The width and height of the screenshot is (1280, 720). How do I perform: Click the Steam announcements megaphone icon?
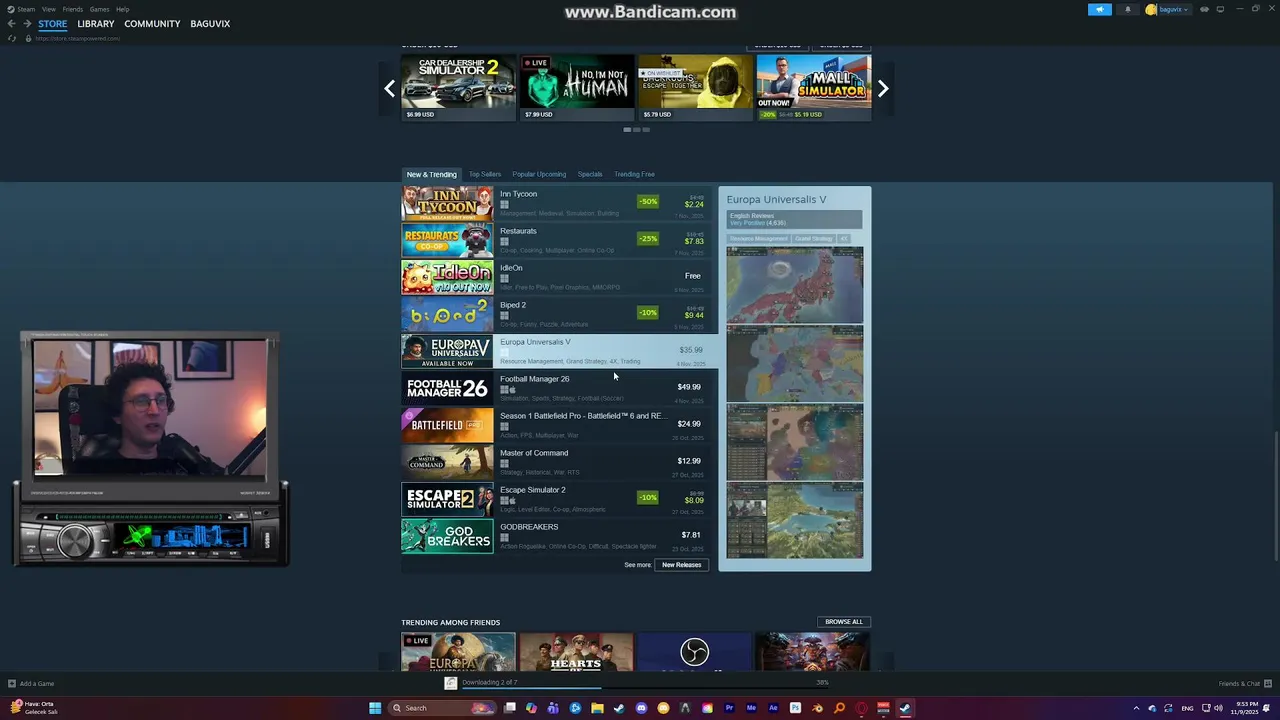1099,9
